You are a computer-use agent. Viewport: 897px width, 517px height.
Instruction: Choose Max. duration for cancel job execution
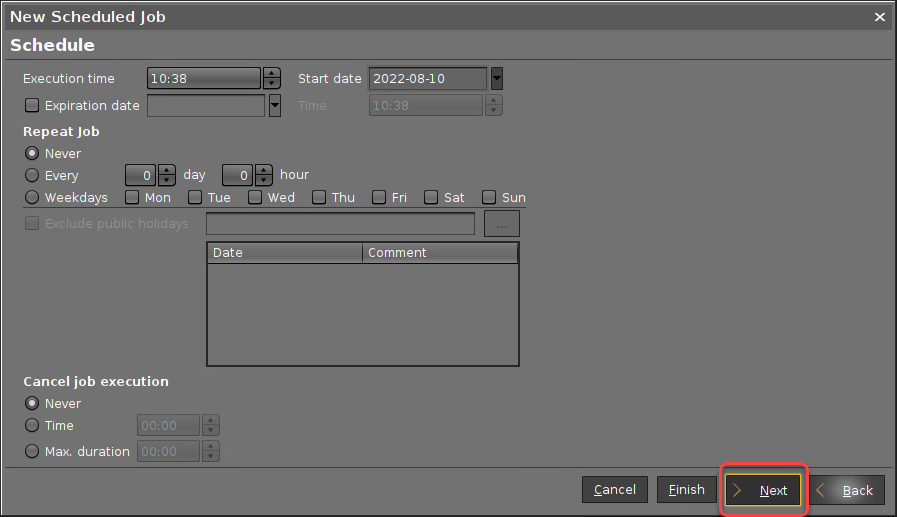(32, 451)
